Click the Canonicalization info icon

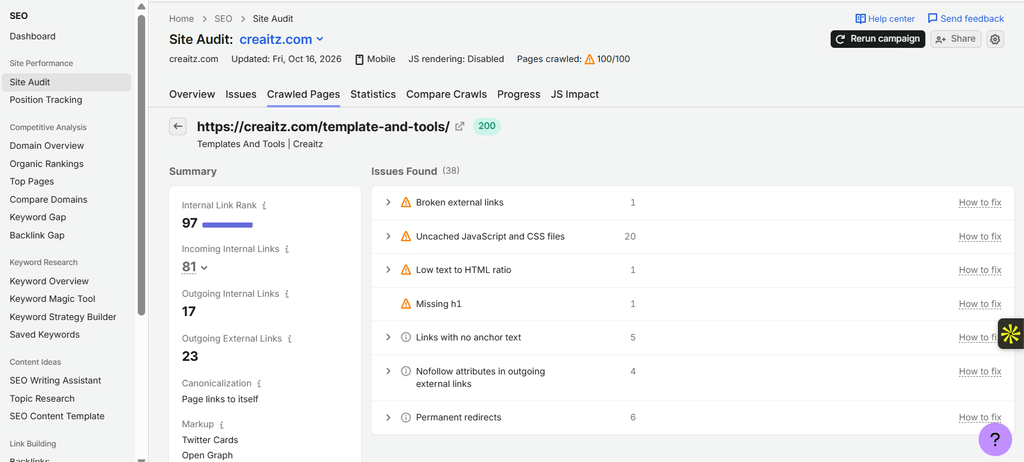(x=259, y=384)
